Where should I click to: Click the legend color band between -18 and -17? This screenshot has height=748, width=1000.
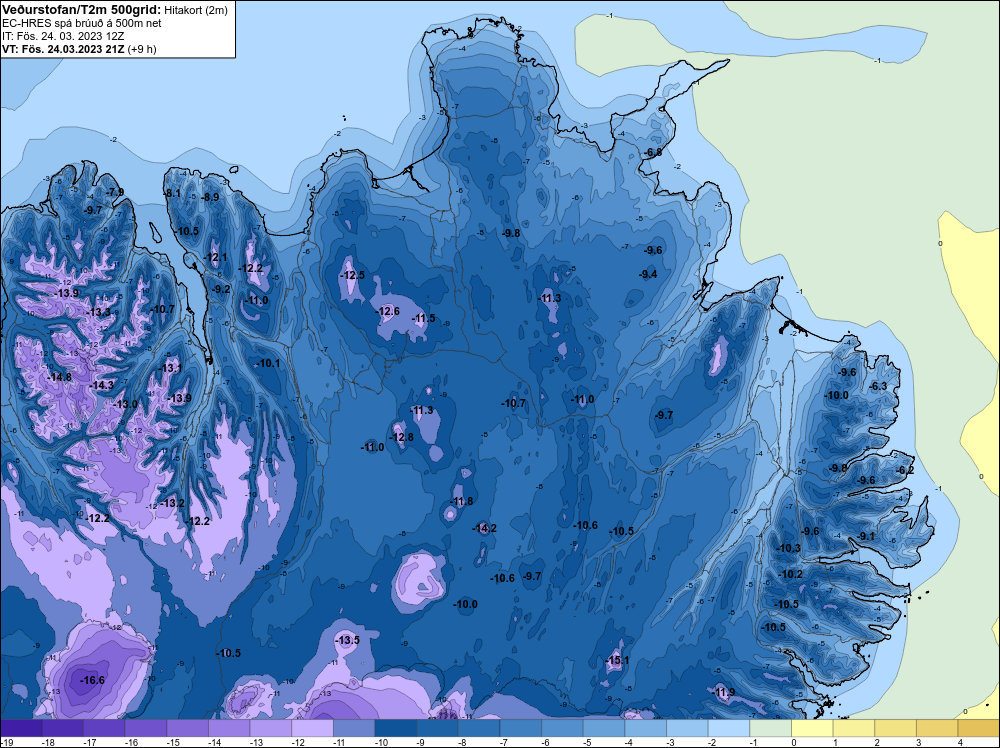point(62,728)
